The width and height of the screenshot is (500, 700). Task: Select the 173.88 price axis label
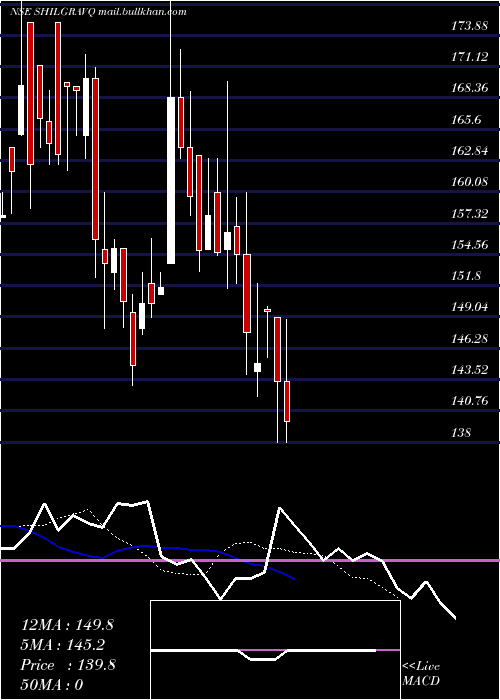tap(469, 26)
